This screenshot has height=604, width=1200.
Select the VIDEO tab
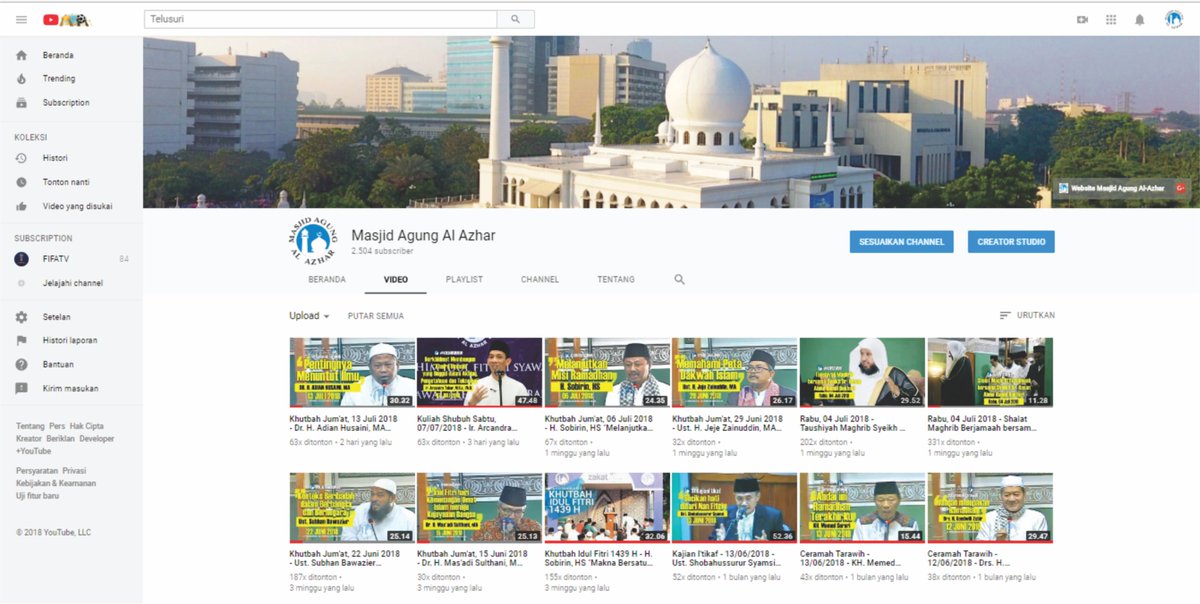click(395, 280)
